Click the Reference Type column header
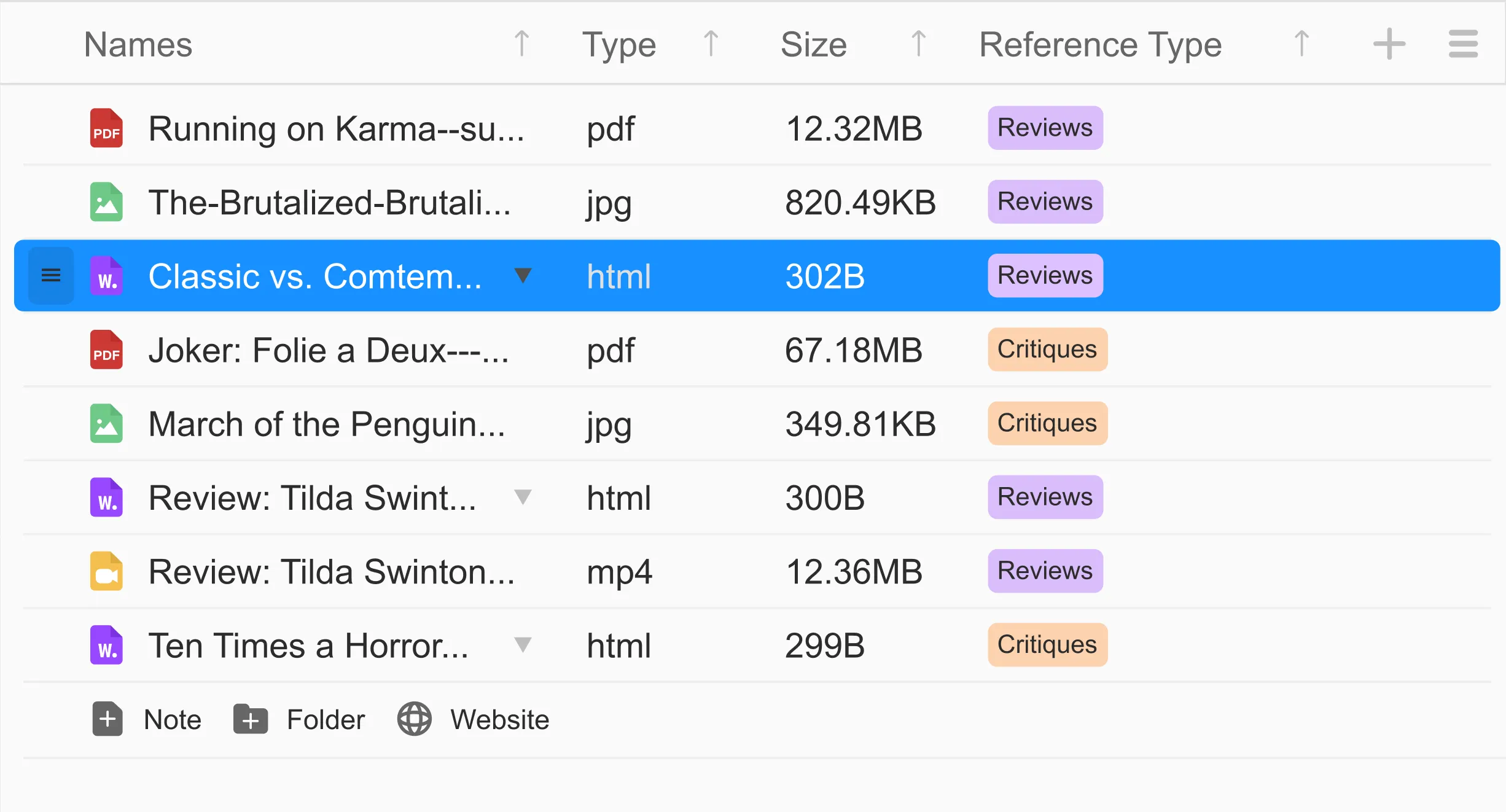 [1100, 44]
